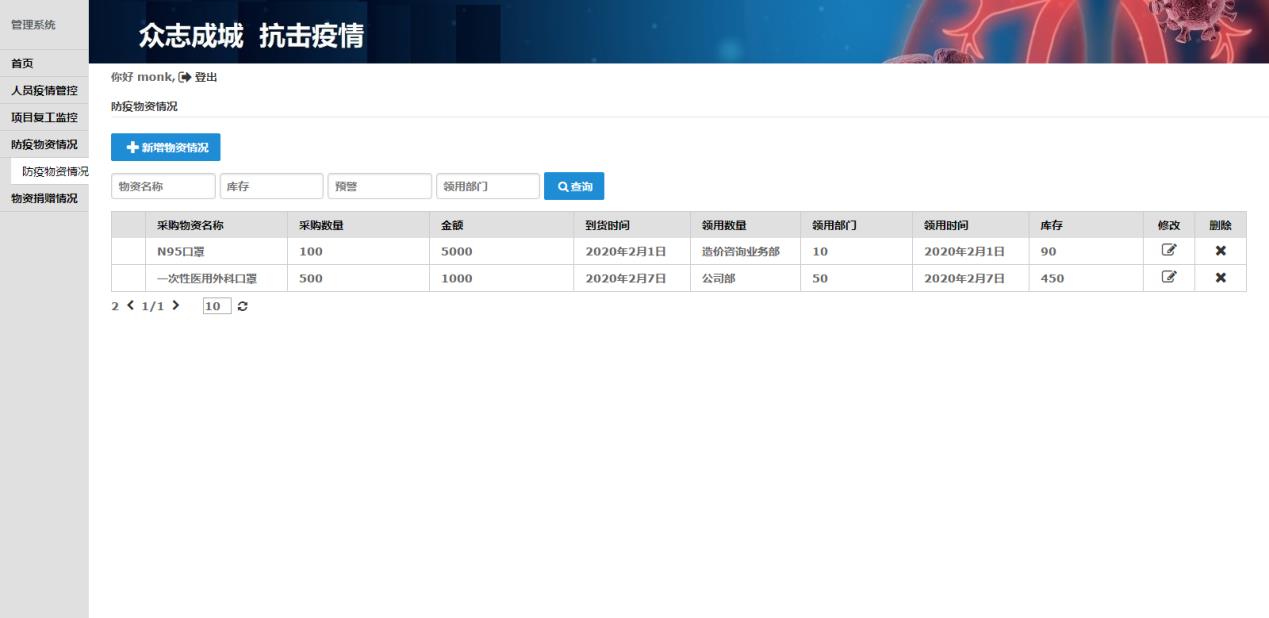Click the refresh icon in pagination

[x=243, y=306]
